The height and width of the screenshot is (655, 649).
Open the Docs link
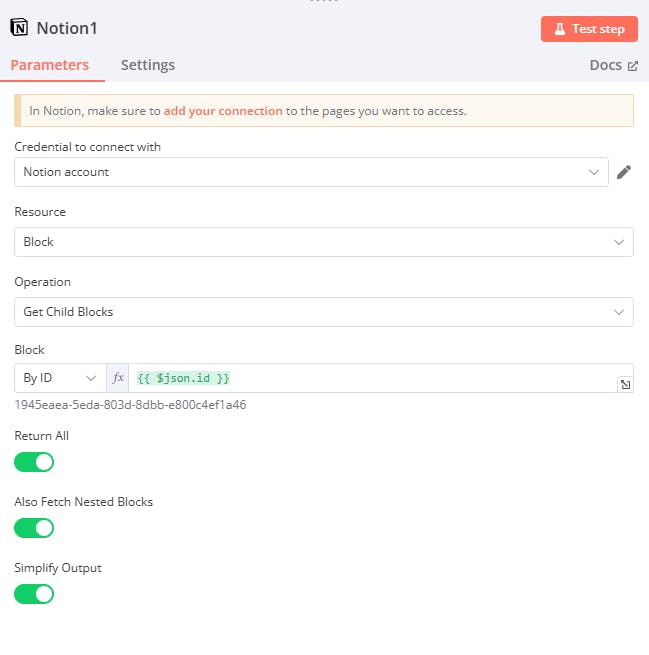(605, 65)
